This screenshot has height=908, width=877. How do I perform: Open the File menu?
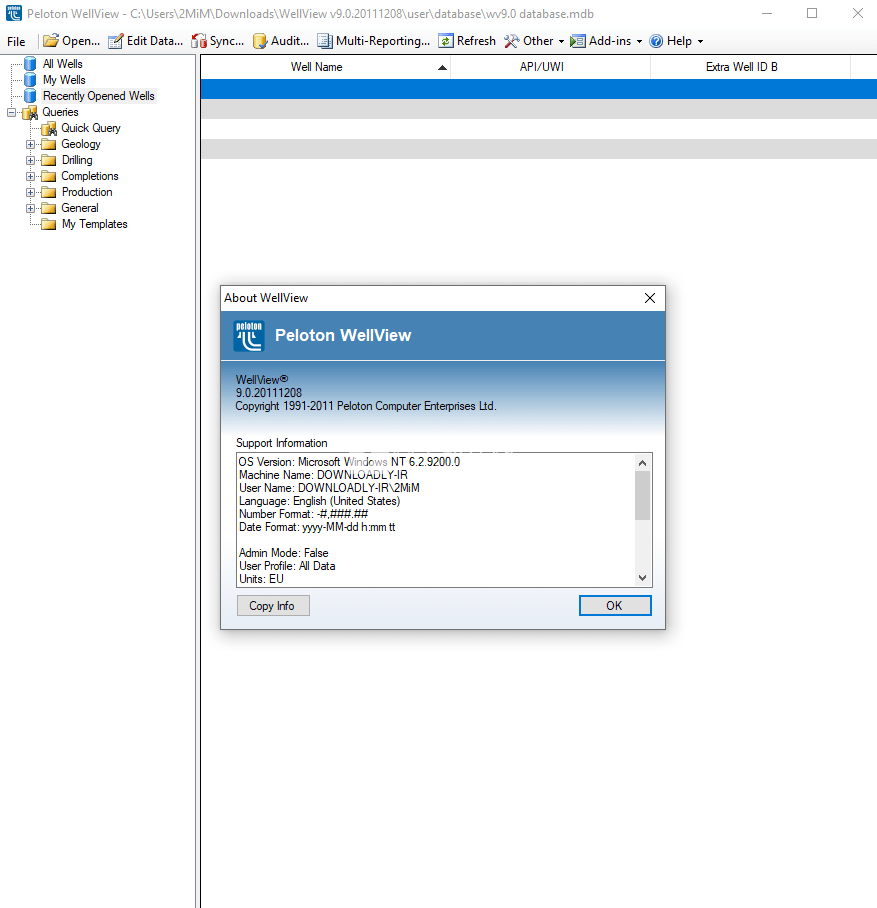(x=16, y=41)
